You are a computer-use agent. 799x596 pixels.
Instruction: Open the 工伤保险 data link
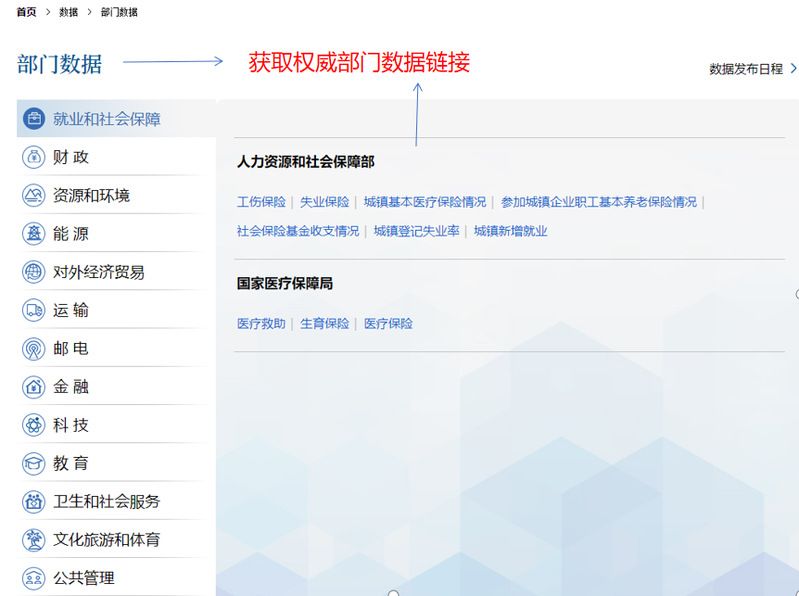click(x=261, y=202)
